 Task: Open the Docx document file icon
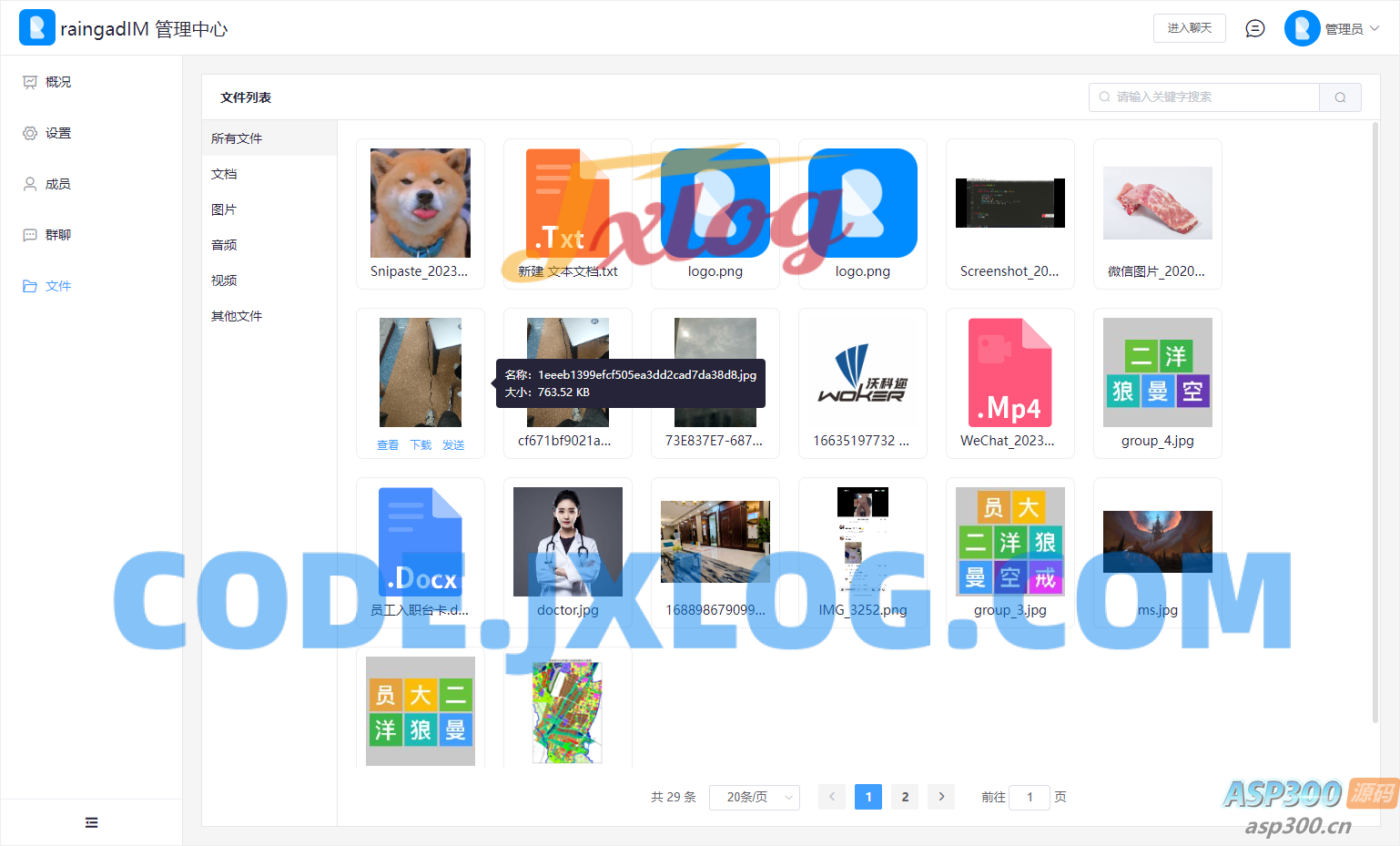[x=420, y=542]
